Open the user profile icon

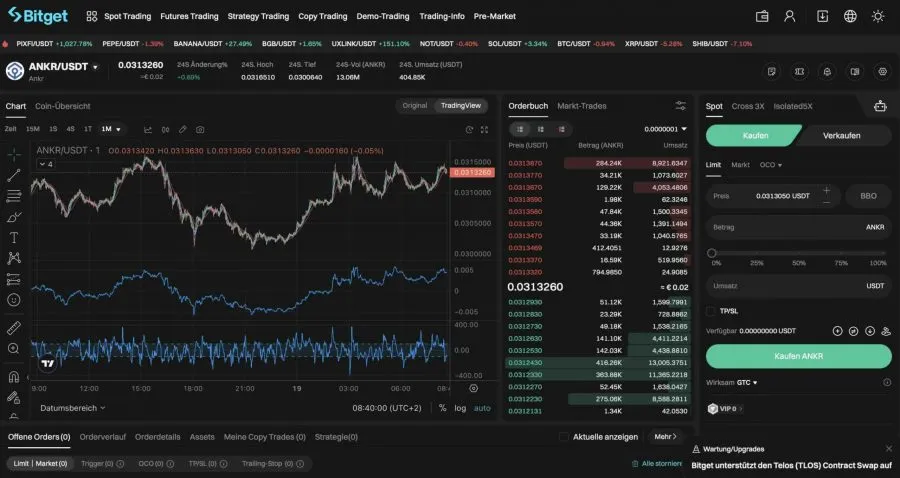click(790, 17)
